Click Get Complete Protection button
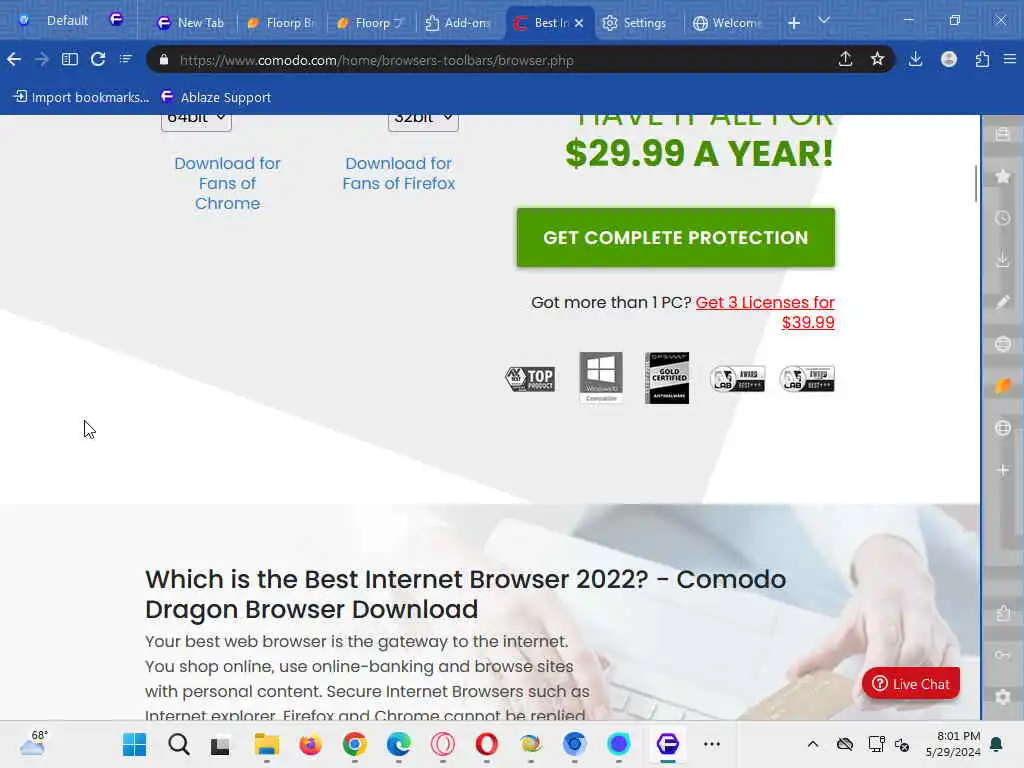1024x768 pixels. point(675,238)
